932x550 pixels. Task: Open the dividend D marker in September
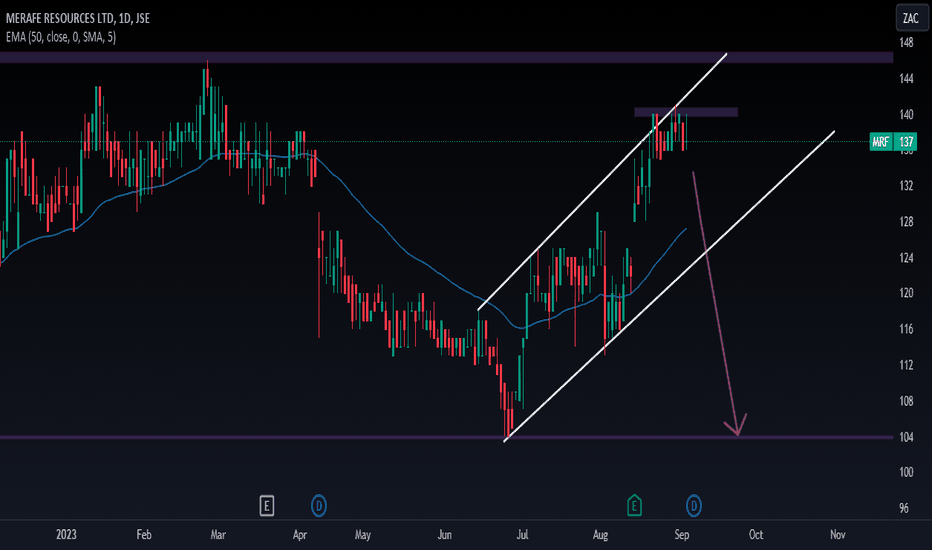[693, 506]
